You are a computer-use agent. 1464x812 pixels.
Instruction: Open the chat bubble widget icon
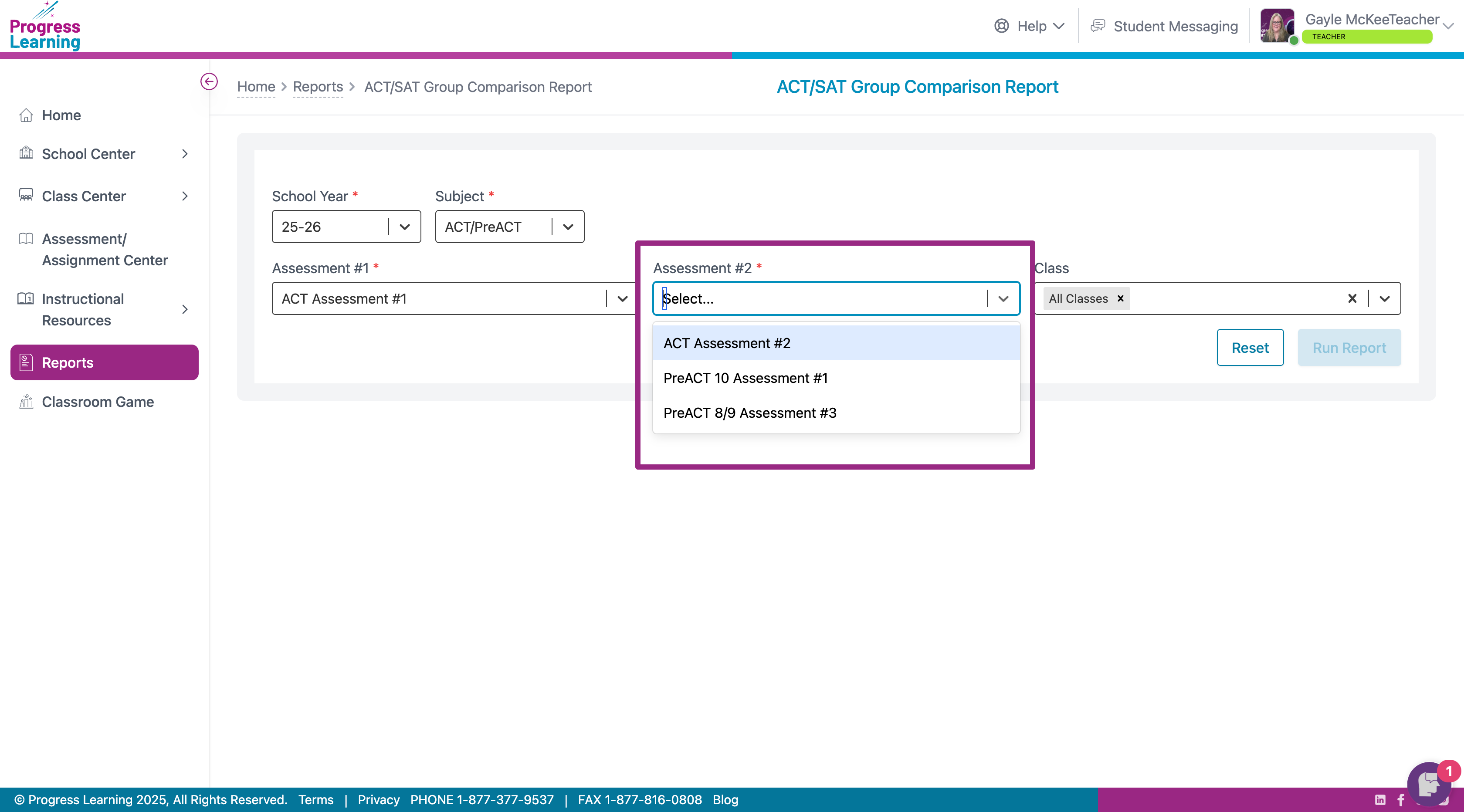click(1429, 785)
